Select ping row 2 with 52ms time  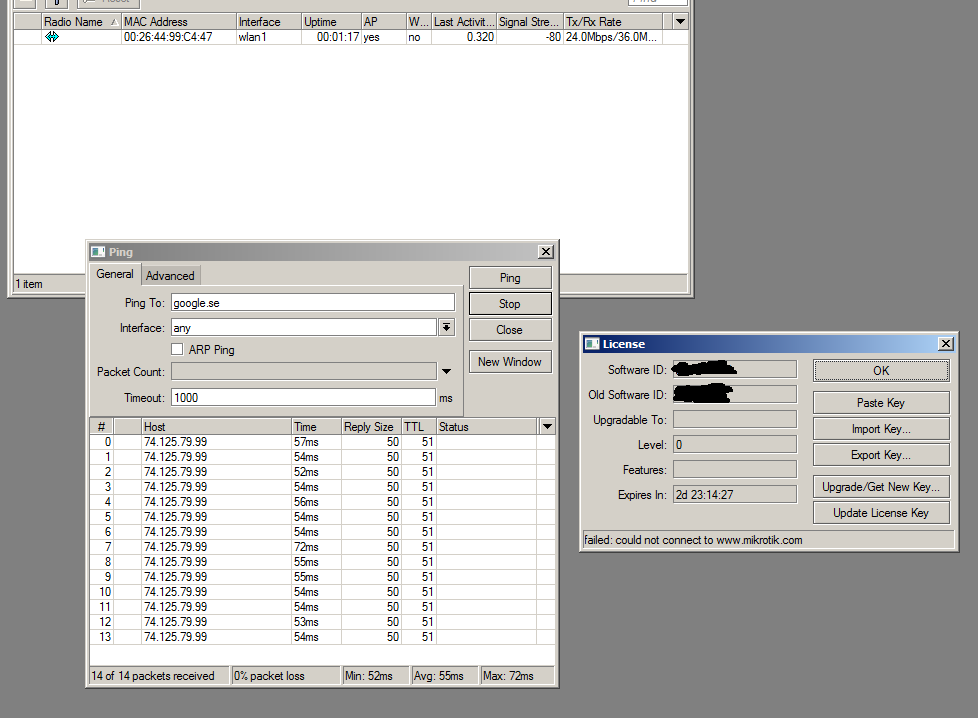coord(322,472)
